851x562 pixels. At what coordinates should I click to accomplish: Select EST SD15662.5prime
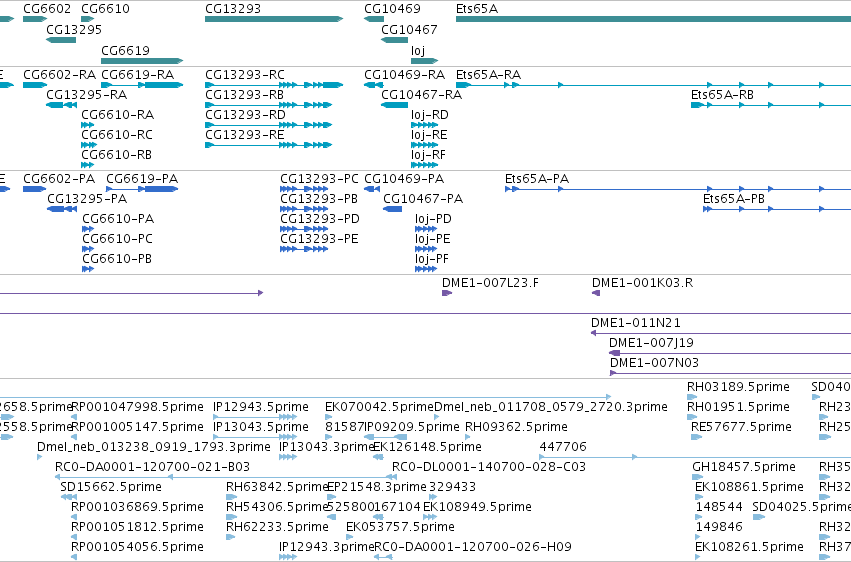(x=111, y=487)
